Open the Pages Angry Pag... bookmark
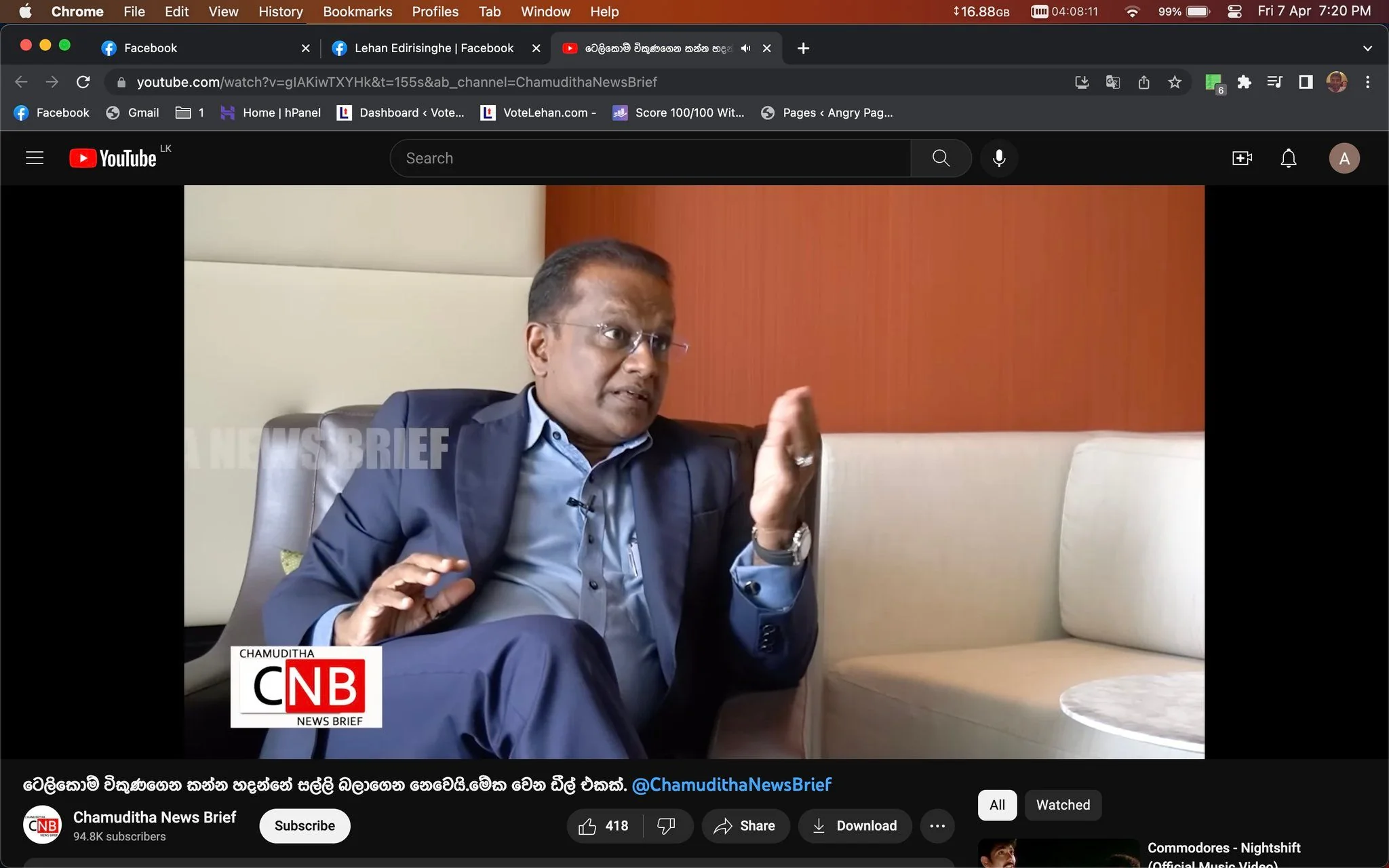This screenshot has width=1389, height=868. [x=827, y=113]
